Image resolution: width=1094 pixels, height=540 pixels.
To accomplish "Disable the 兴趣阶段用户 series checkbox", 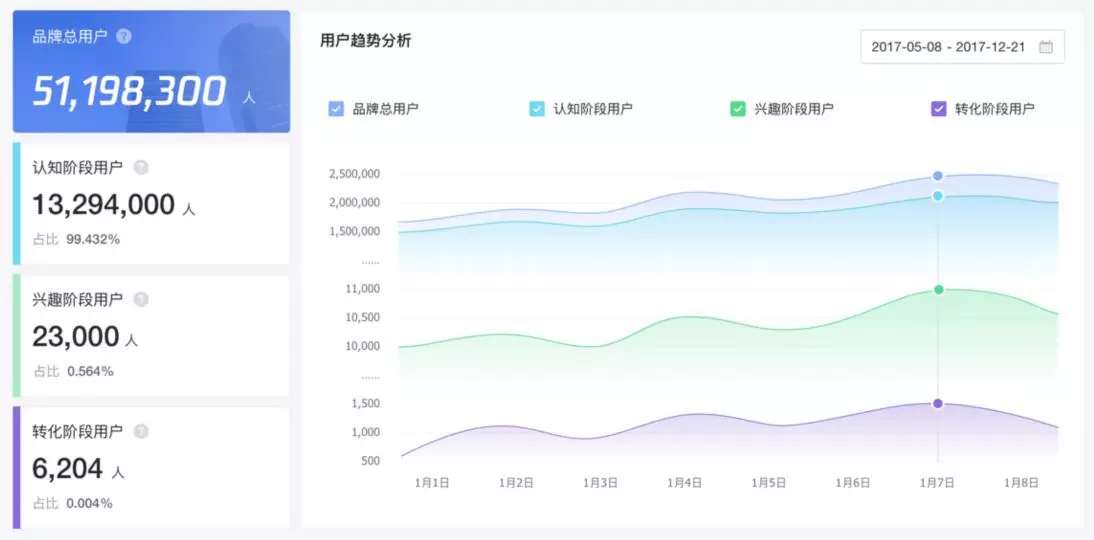I will tap(738, 109).
